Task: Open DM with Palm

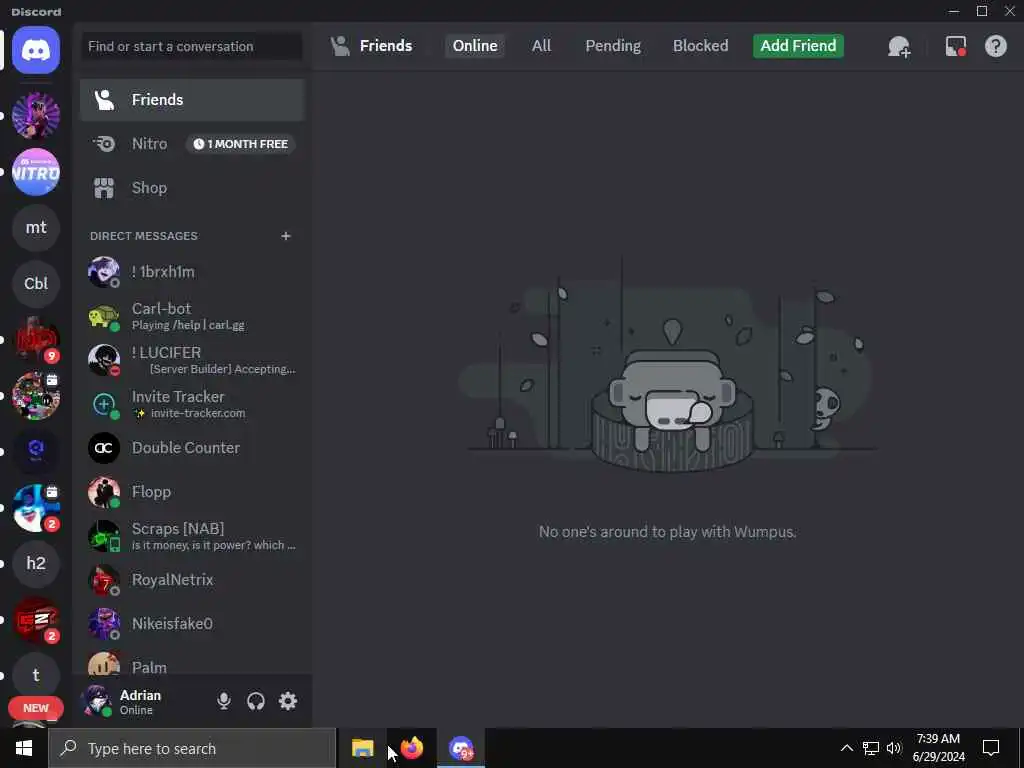Action: click(x=192, y=663)
